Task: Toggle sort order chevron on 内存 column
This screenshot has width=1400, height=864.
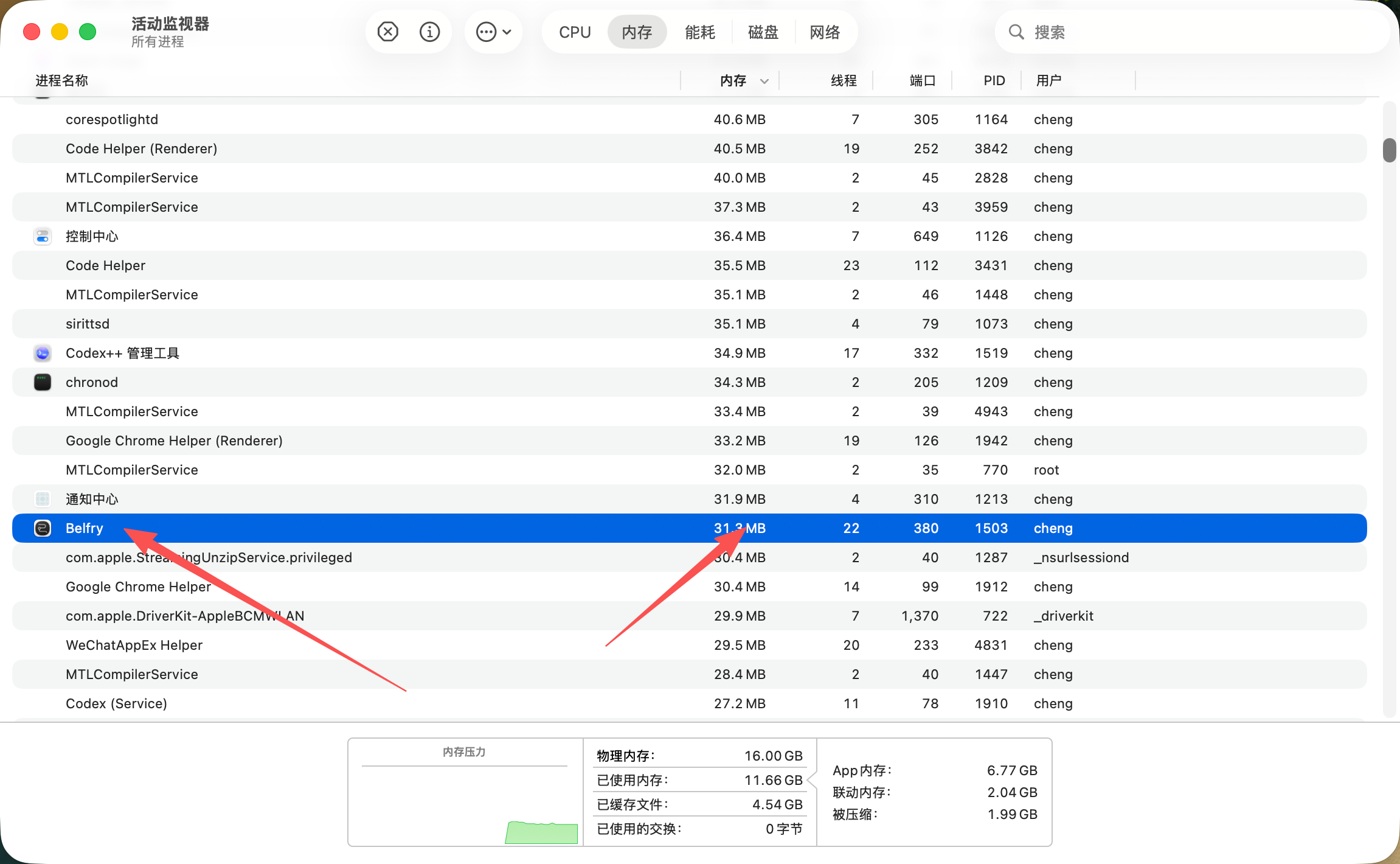Action: pyautogui.click(x=764, y=81)
